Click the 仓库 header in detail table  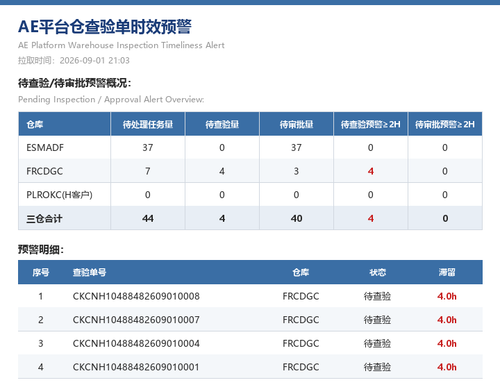(x=301, y=272)
